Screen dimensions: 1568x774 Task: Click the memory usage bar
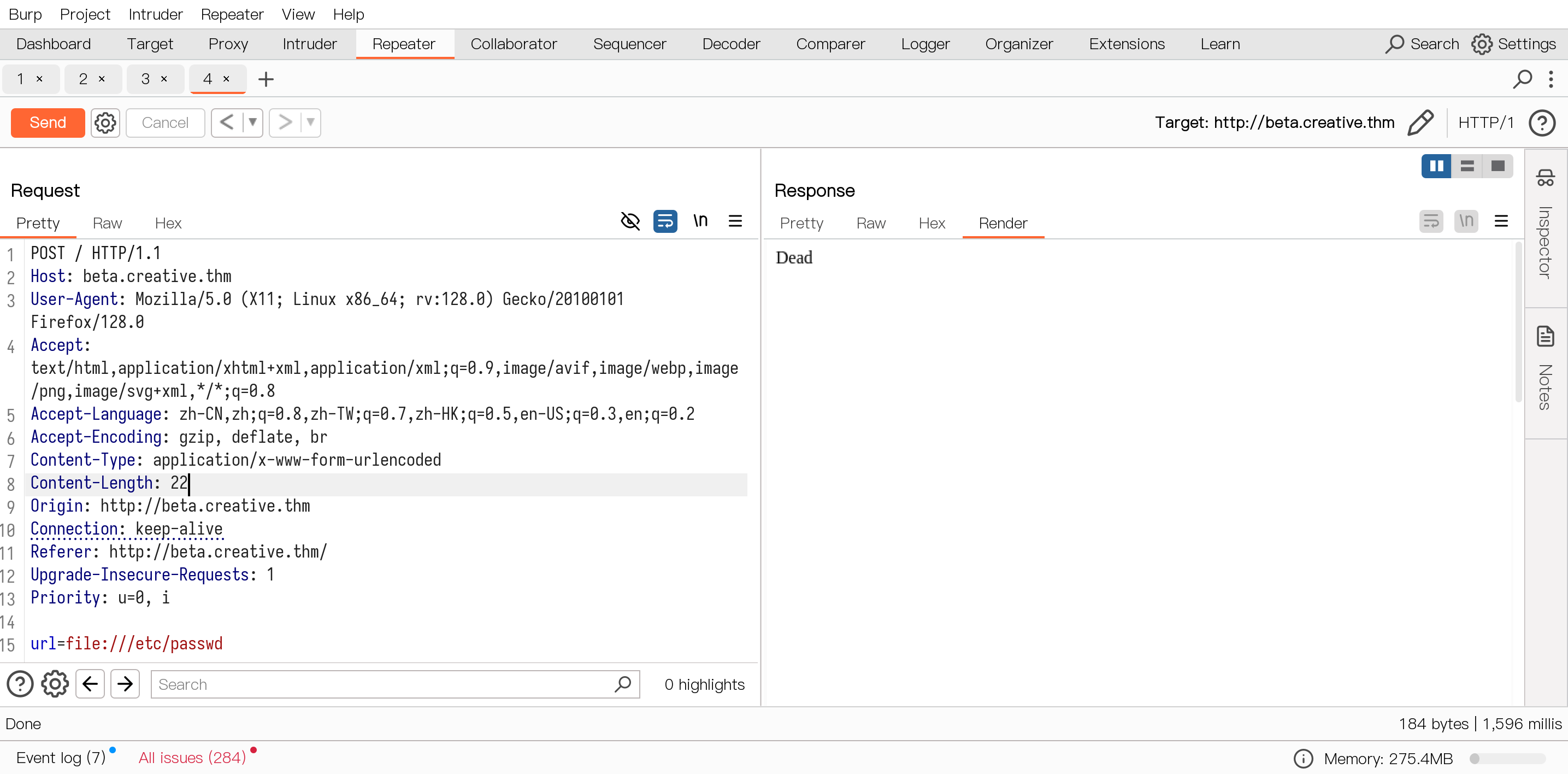[x=1507, y=759]
